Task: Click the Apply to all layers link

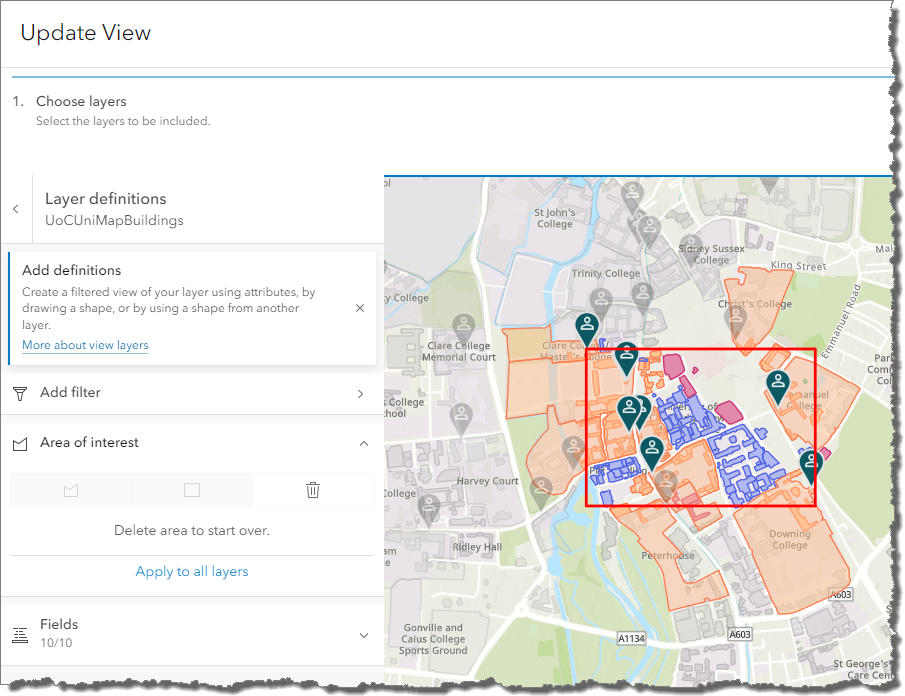Action: [x=192, y=571]
